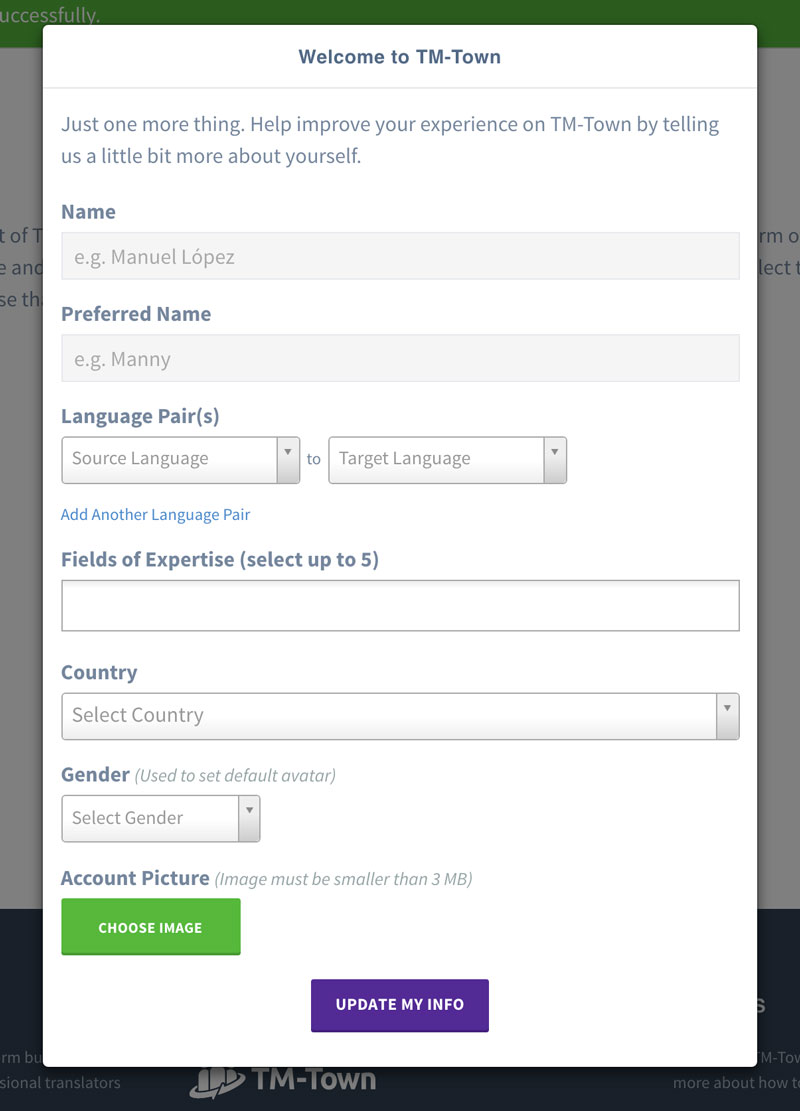Open the Source Language dropdown
This screenshot has height=1111, width=800.
pos(180,460)
